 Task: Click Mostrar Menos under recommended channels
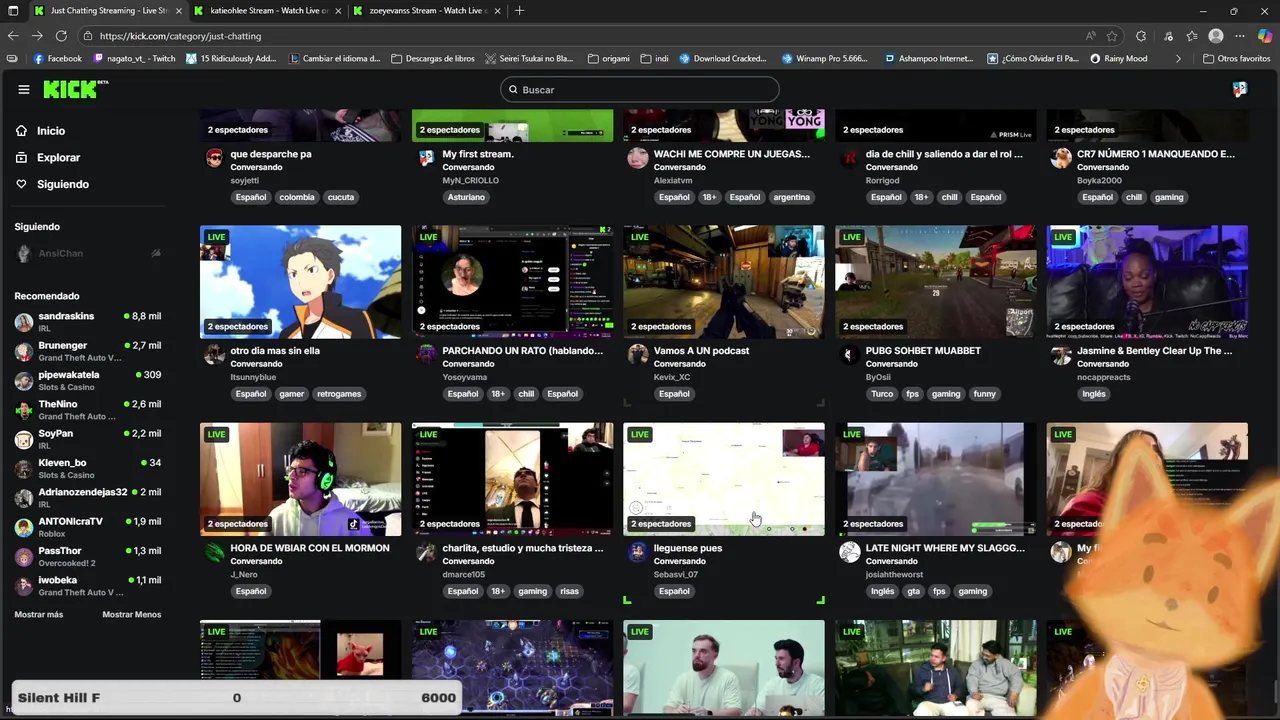(x=131, y=615)
